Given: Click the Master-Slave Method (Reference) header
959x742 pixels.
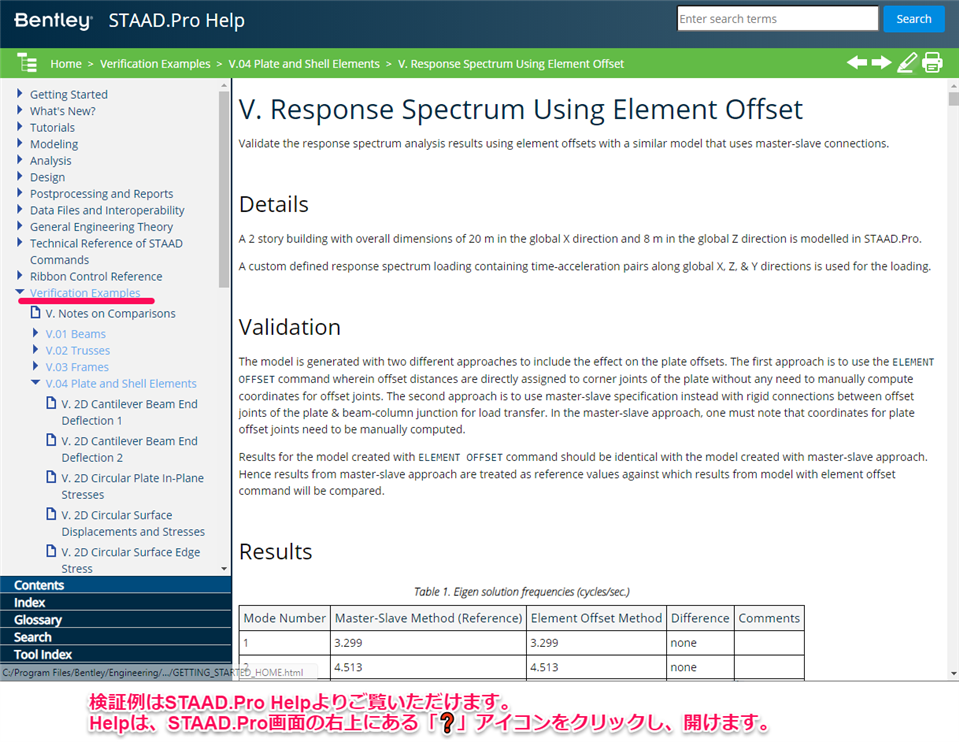Looking at the screenshot, I should click(428, 618).
